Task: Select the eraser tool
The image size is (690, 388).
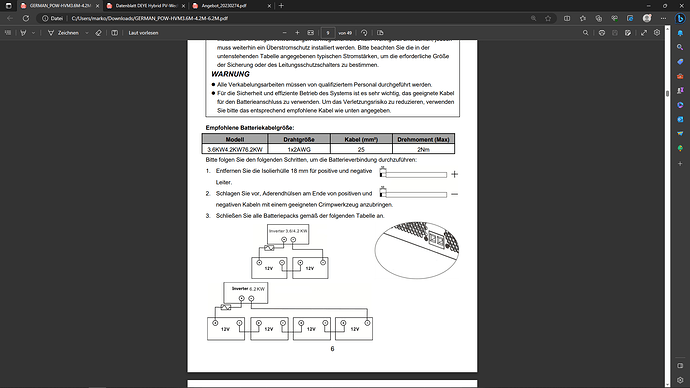Action: (x=99, y=33)
